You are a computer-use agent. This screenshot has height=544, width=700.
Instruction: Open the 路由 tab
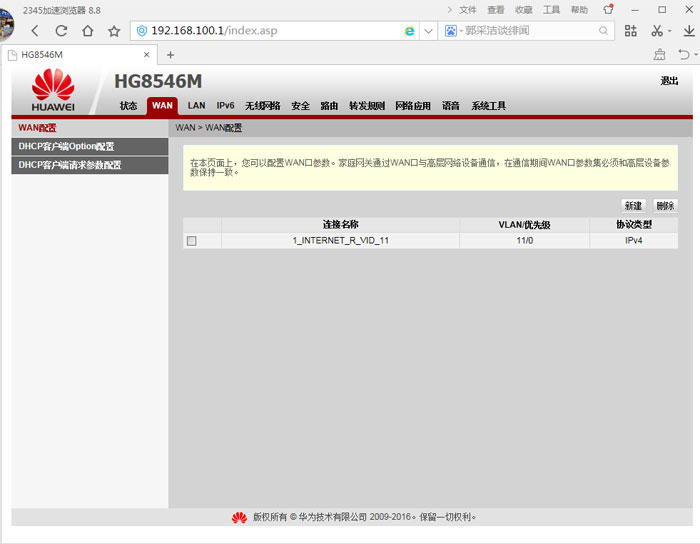(x=329, y=106)
